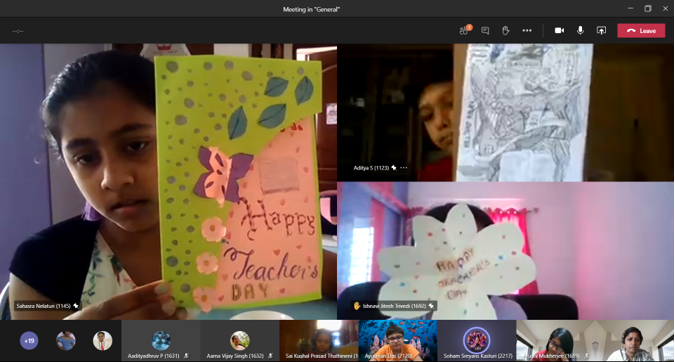
Task: Open Aditya S more options ellipsis
Action: (x=403, y=168)
